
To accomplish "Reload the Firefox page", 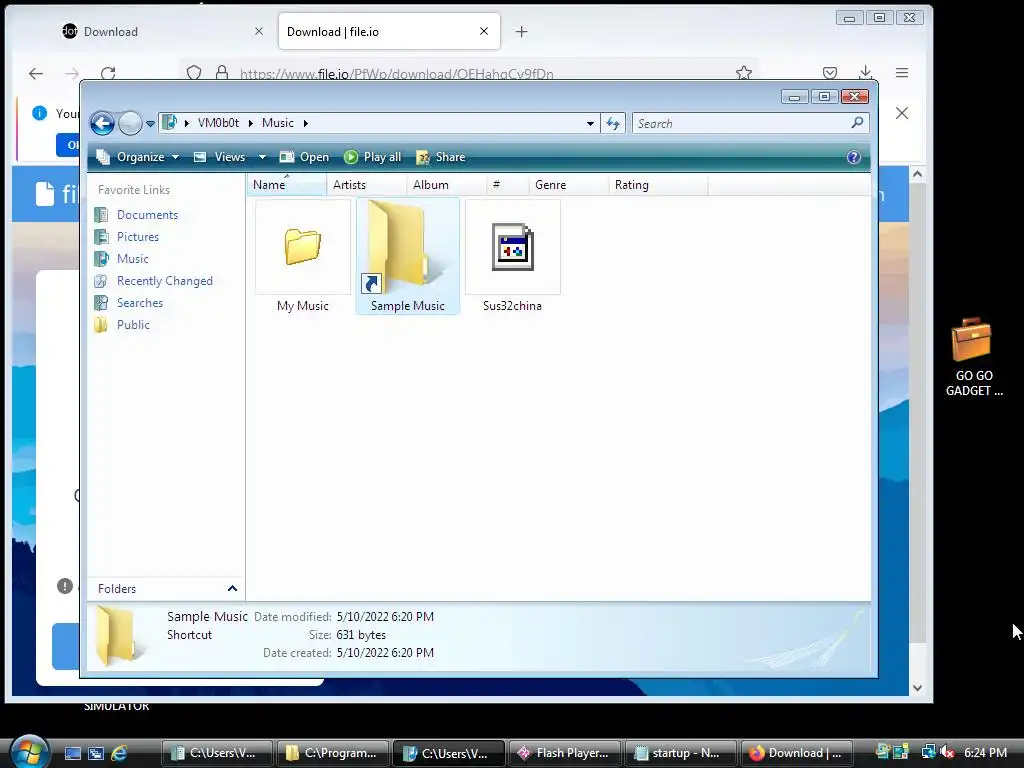I will click(108, 73).
